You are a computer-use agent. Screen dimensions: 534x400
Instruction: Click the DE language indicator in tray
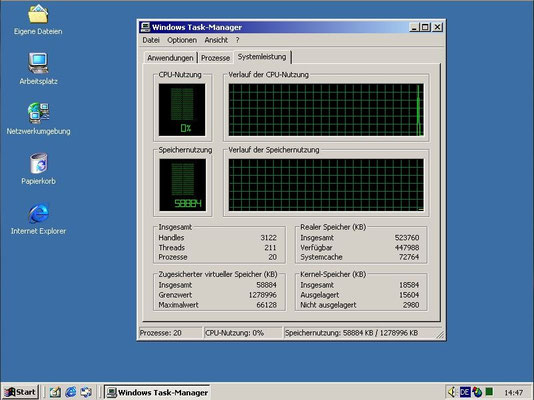tap(465, 392)
